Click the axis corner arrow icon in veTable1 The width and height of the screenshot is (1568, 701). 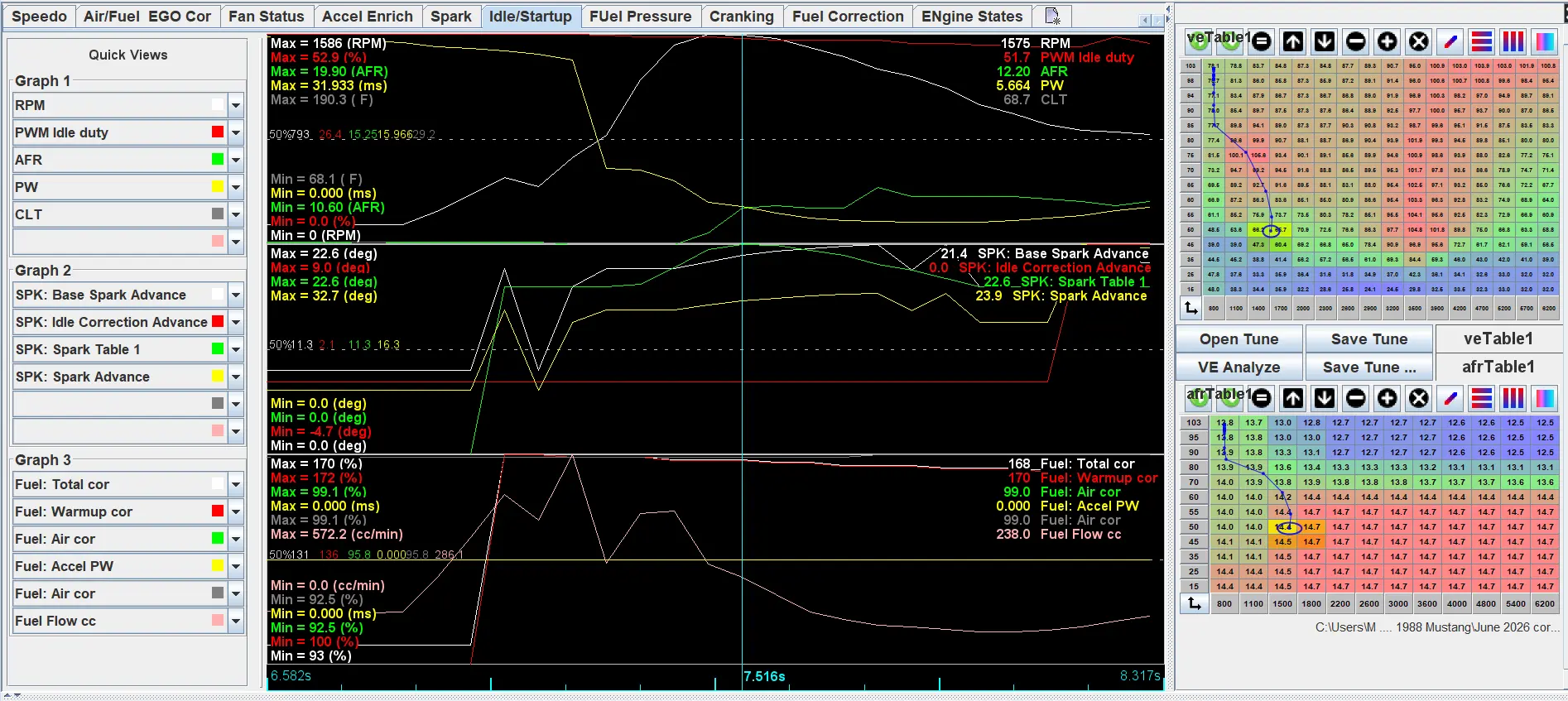[1191, 308]
